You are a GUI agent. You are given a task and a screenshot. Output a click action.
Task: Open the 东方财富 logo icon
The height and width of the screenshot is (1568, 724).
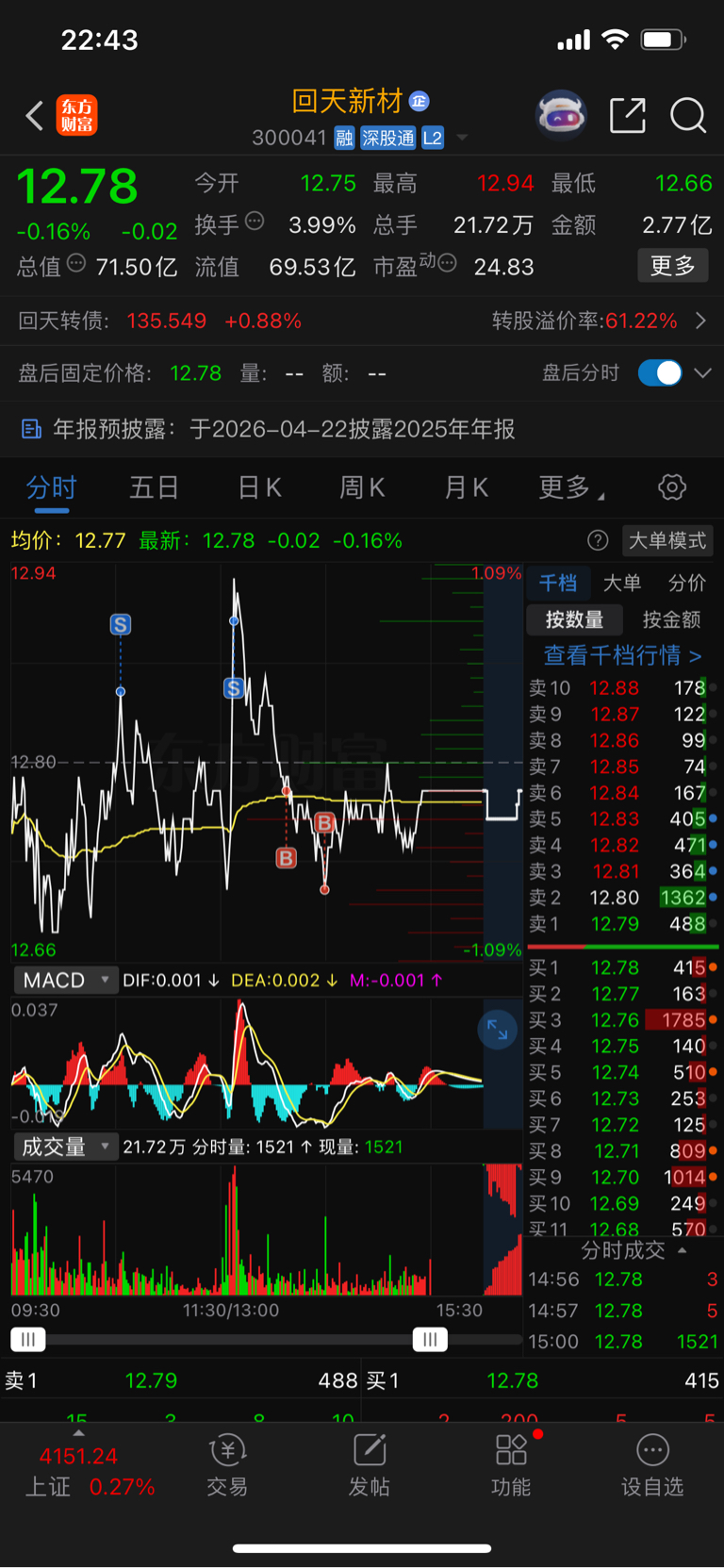click(x=77, y=116)
